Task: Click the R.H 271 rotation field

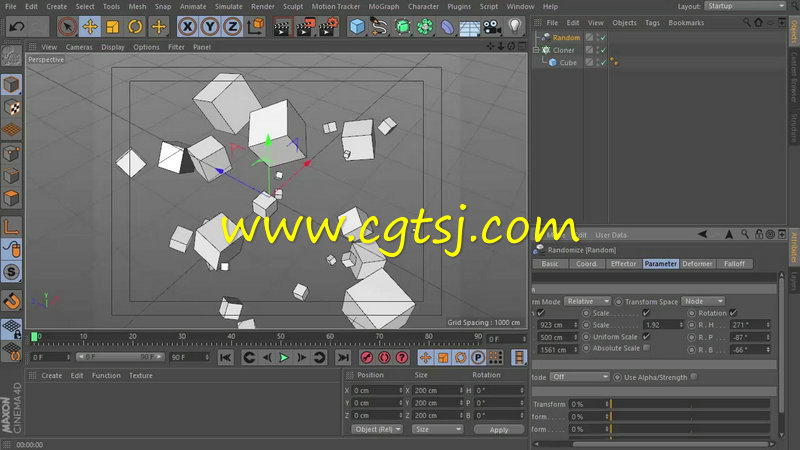Action: tap(749, 325)
